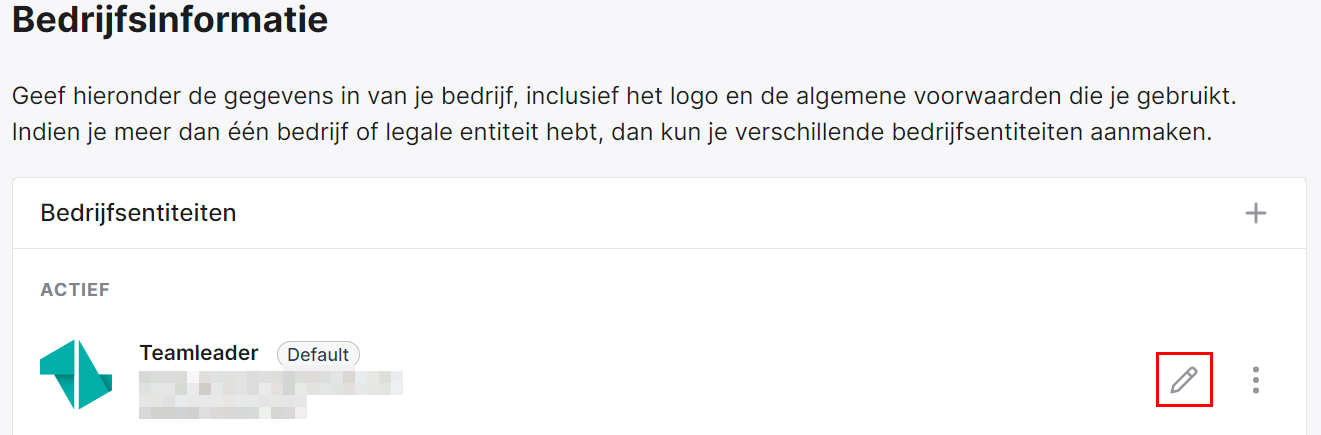Viewport: 1321px width, 435px height.
Task: Click the second blurred address line
Action: pos(222,408)
